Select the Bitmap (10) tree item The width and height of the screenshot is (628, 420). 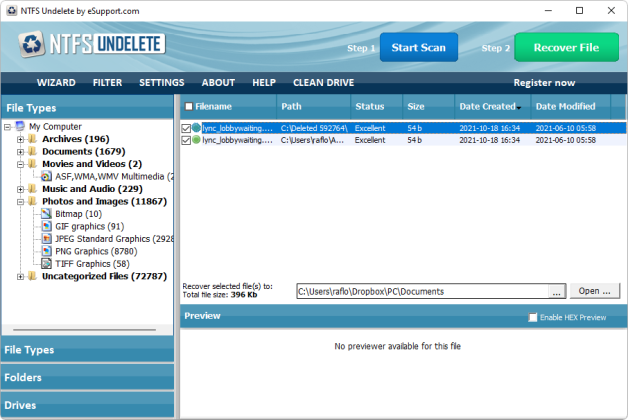tap(78, 214)
